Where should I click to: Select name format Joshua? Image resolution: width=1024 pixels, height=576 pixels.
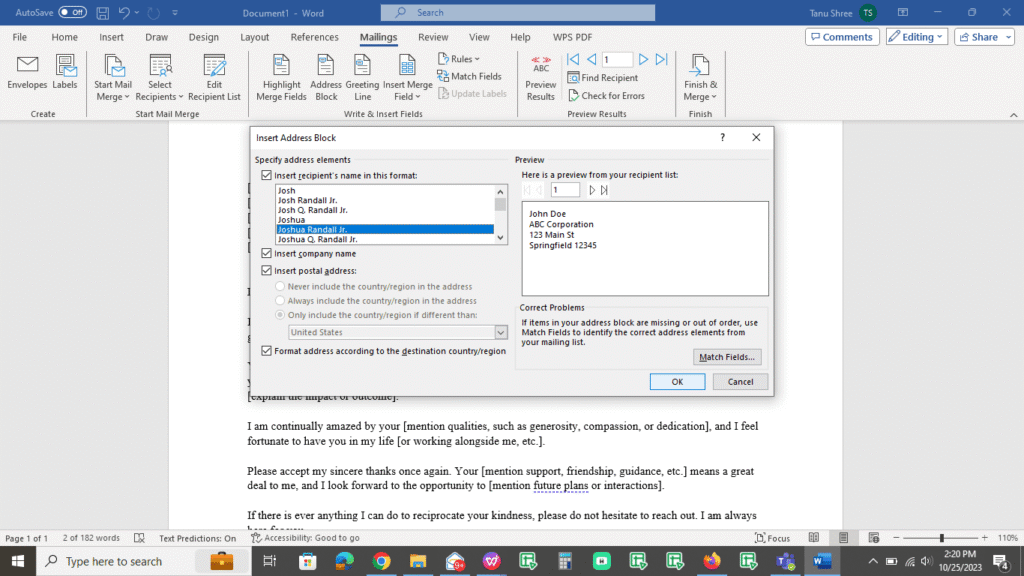tap(291, 219)
